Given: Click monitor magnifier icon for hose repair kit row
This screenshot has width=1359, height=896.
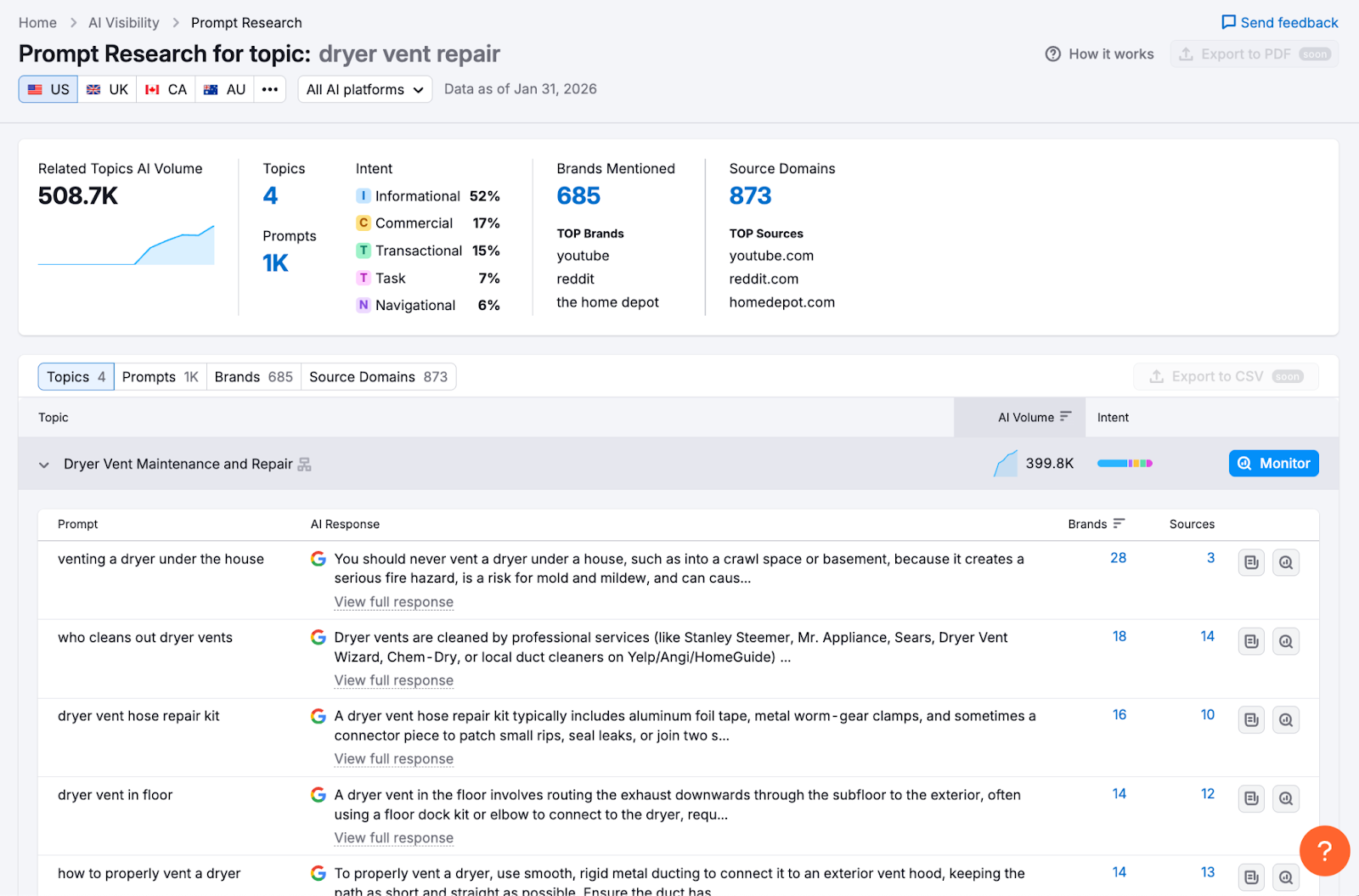Looking at the screenshot, I should coord(1286,720).
